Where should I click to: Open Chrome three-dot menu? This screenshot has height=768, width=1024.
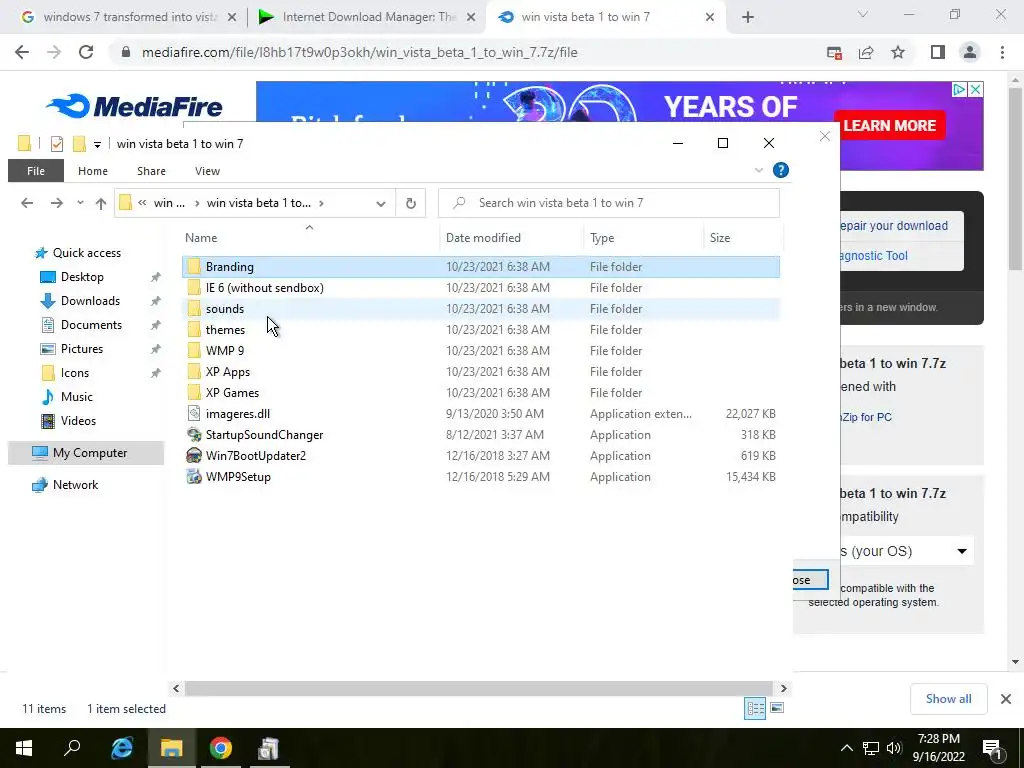1002,52
